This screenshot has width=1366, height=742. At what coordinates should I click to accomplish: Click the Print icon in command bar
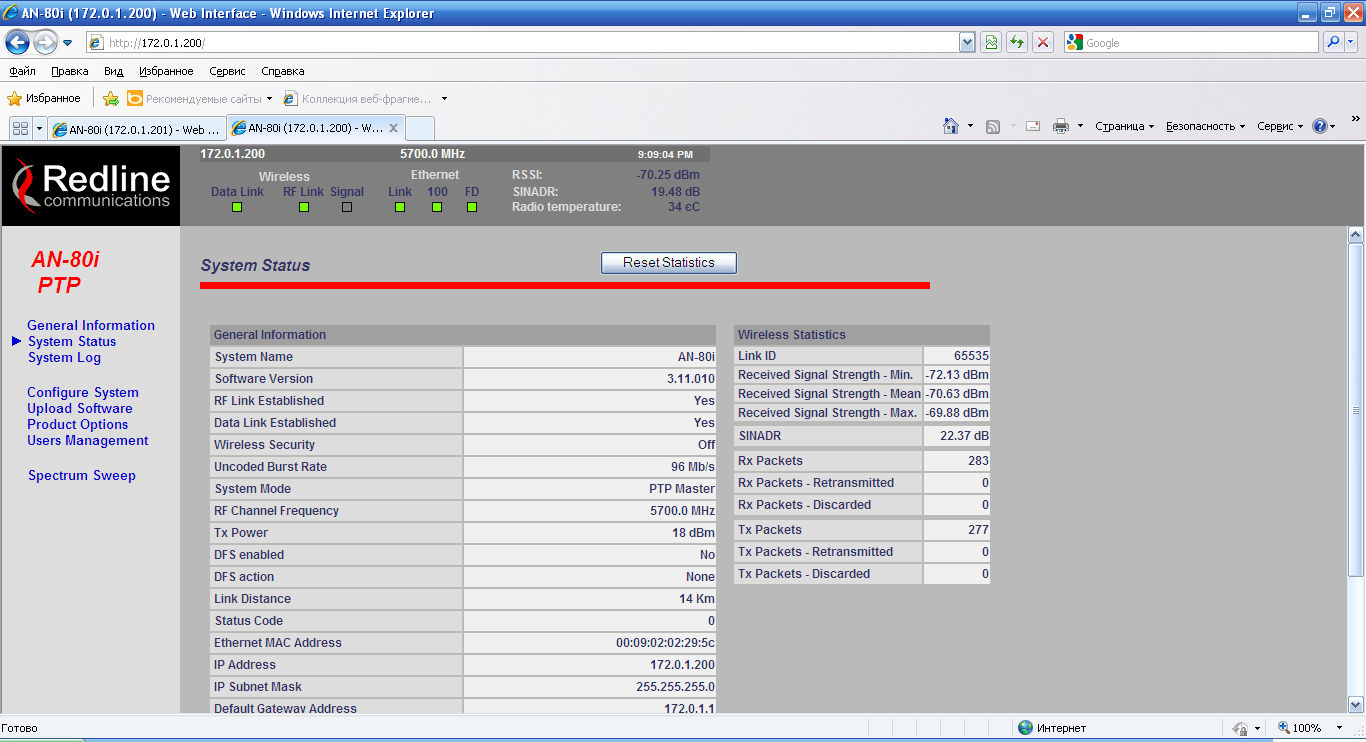(x=1060, y=126)
